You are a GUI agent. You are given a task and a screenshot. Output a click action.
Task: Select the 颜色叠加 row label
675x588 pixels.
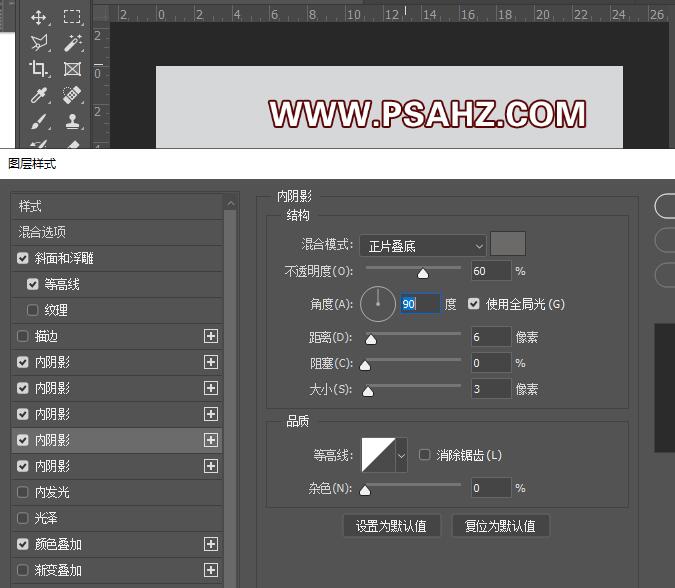tap(58, 544)
